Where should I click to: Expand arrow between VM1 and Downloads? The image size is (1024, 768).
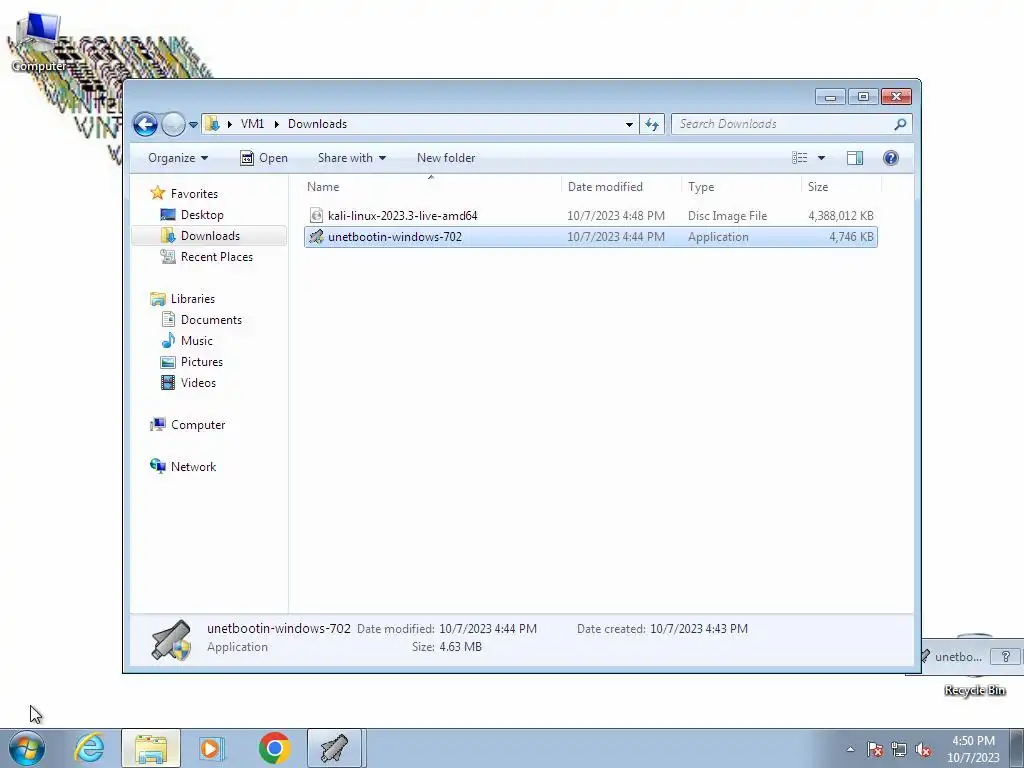(276, 124)
